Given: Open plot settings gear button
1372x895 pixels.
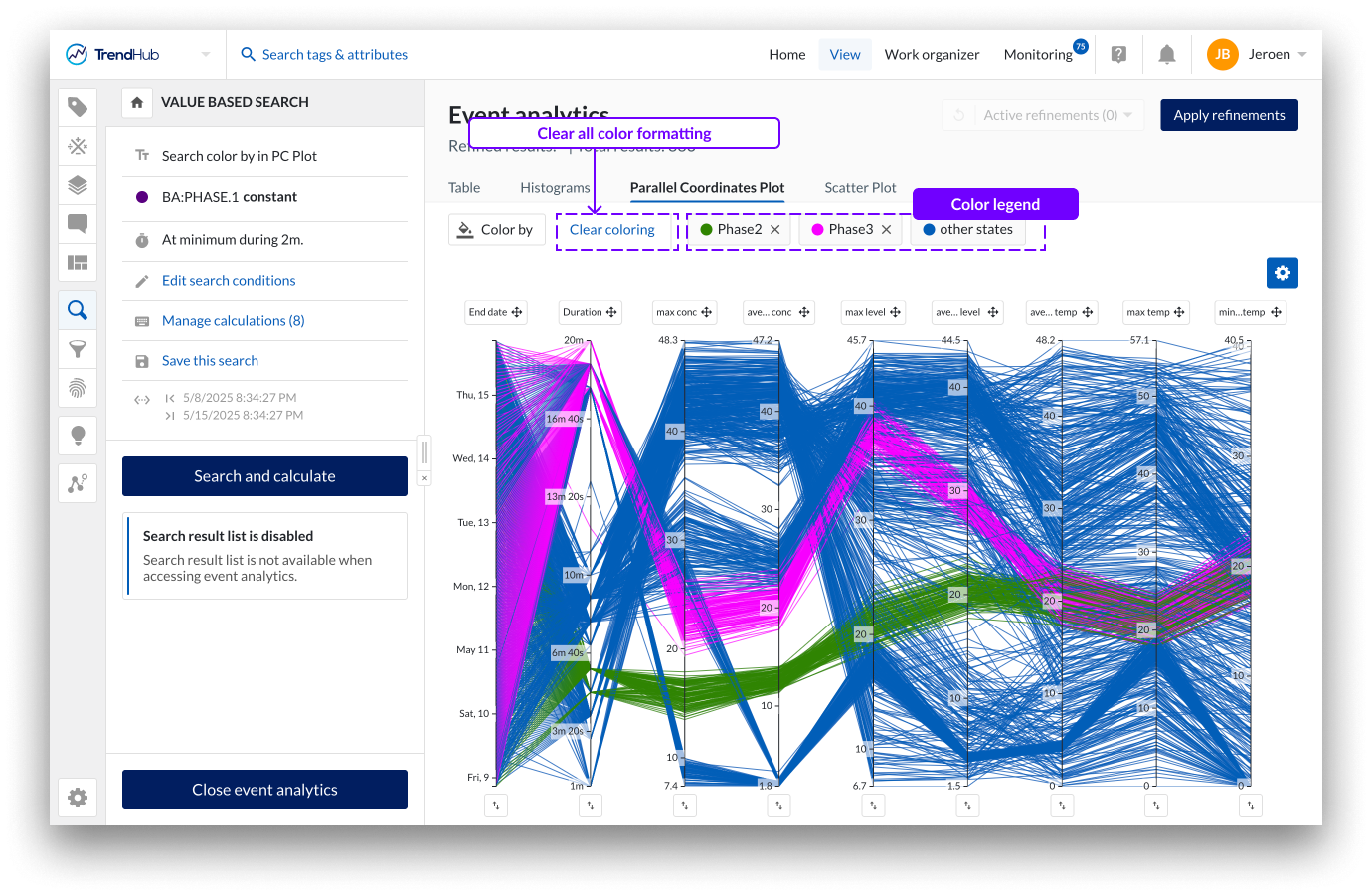Looking at the screenshot, I should point(1282,272).
